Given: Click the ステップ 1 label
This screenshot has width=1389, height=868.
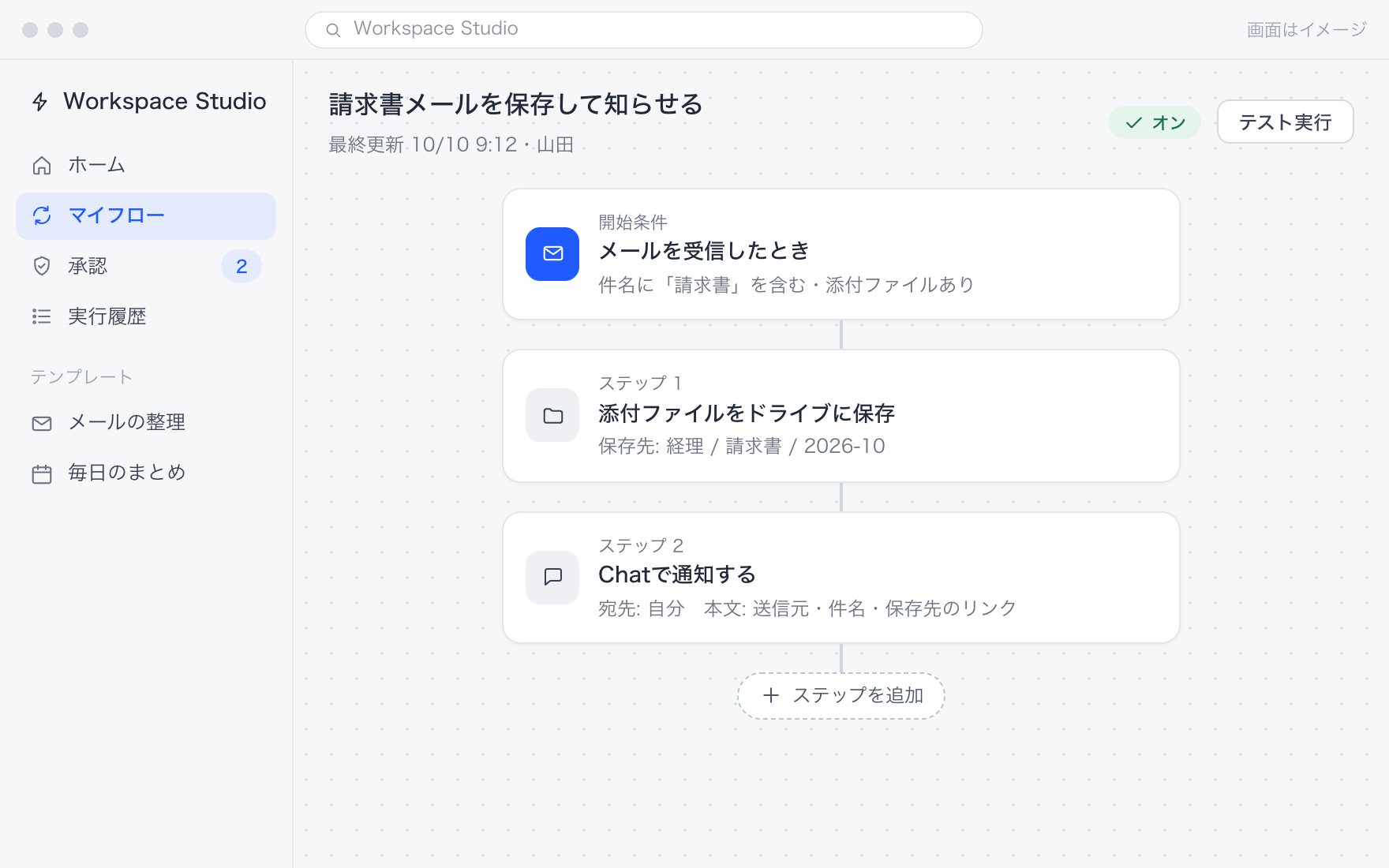Looking at the screenshot, I should [640, 383].
